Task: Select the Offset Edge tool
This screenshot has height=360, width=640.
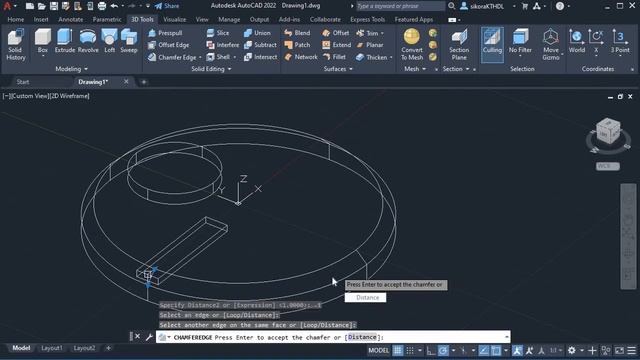Action: coord(169,45)
